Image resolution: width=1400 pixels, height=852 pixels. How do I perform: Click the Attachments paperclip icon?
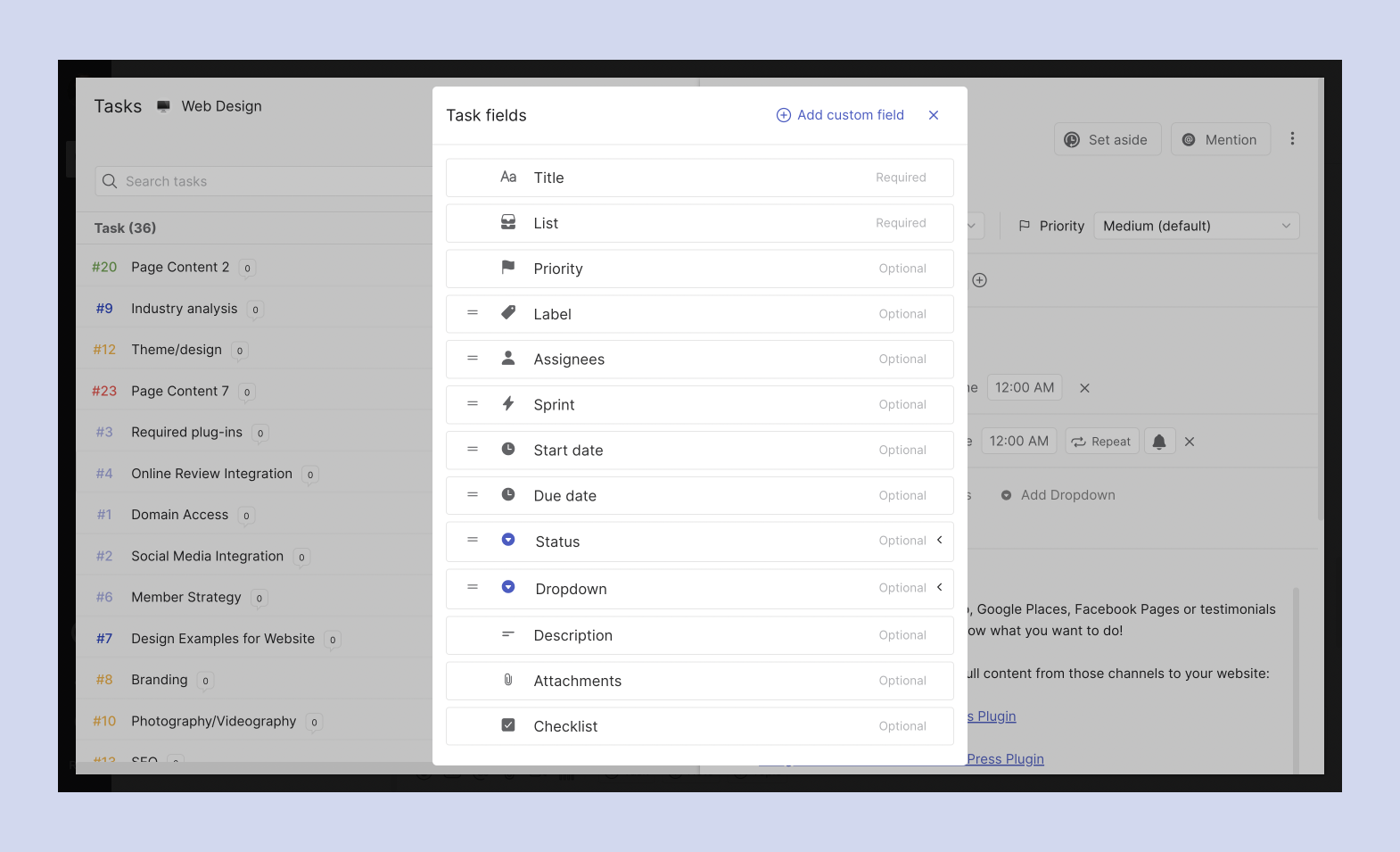[x=508, y=680]
